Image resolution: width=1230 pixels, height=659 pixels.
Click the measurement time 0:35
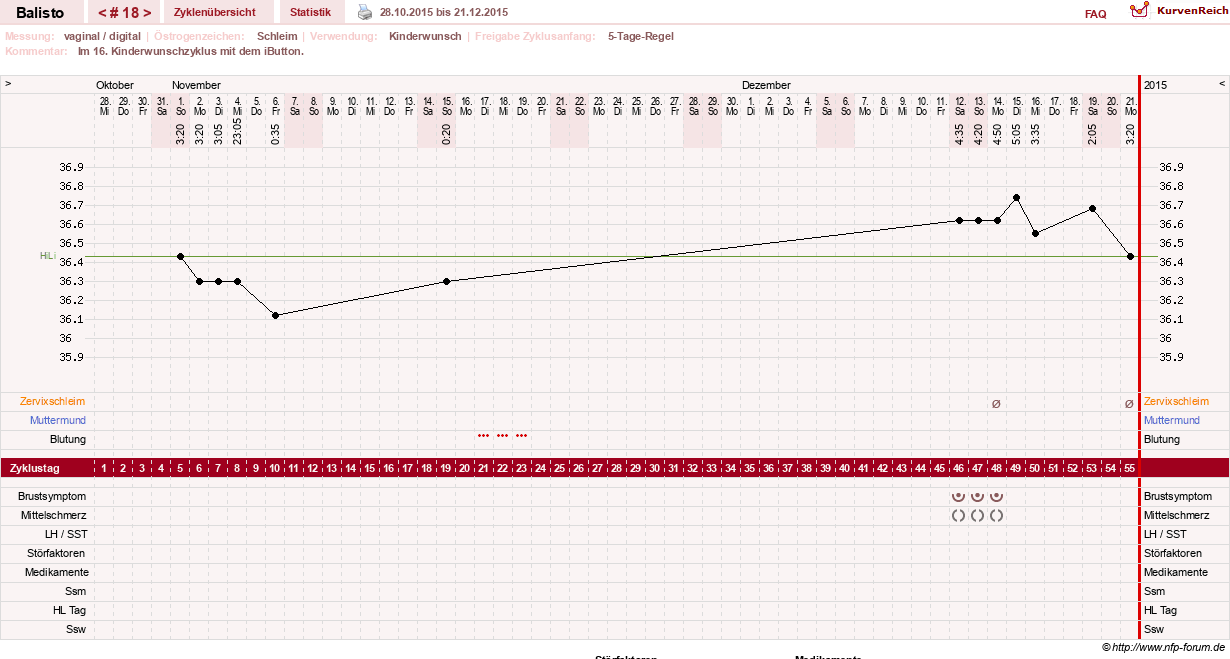[275, 134]
